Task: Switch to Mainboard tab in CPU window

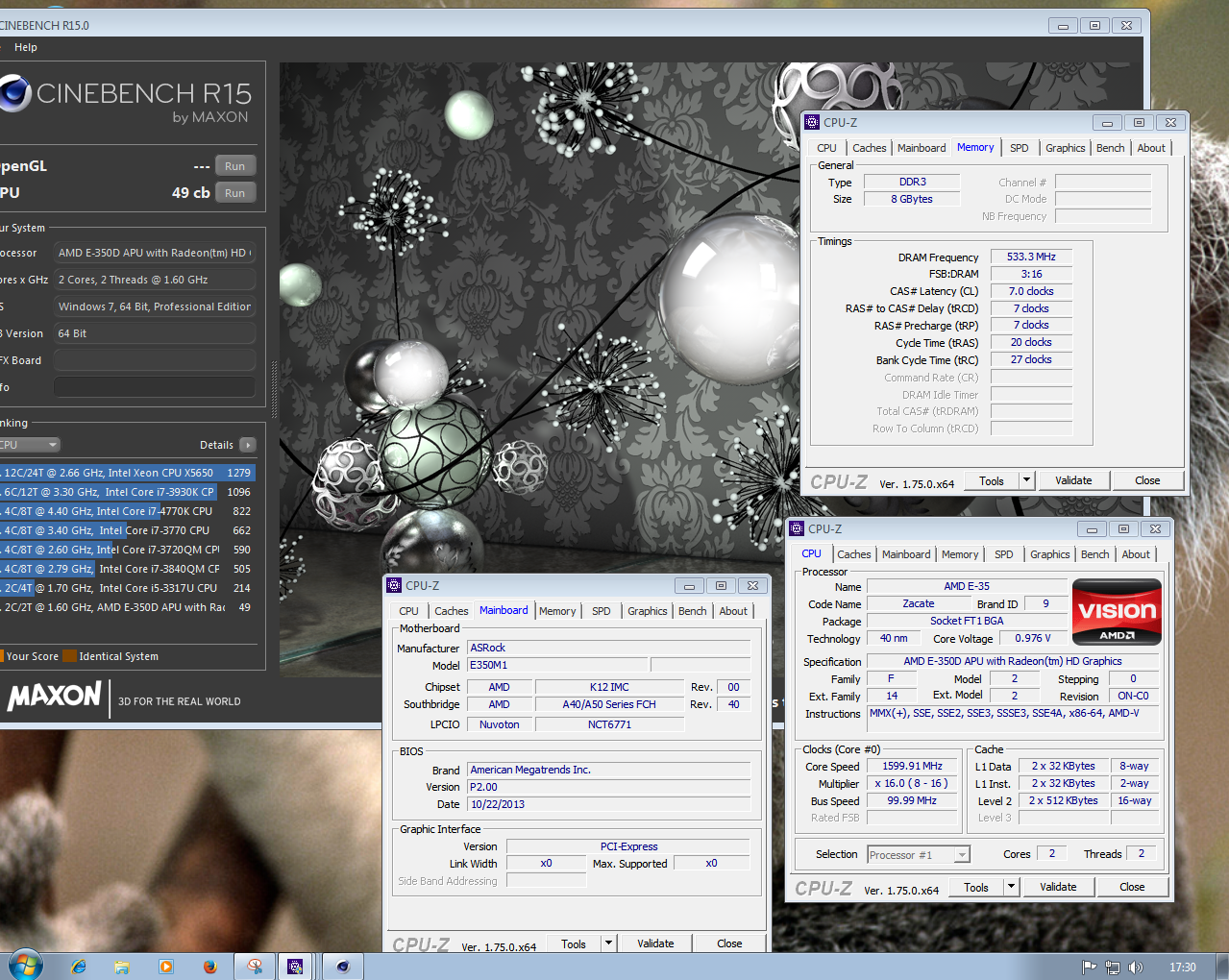Action: pyautogui.click(x=906, y=554)
